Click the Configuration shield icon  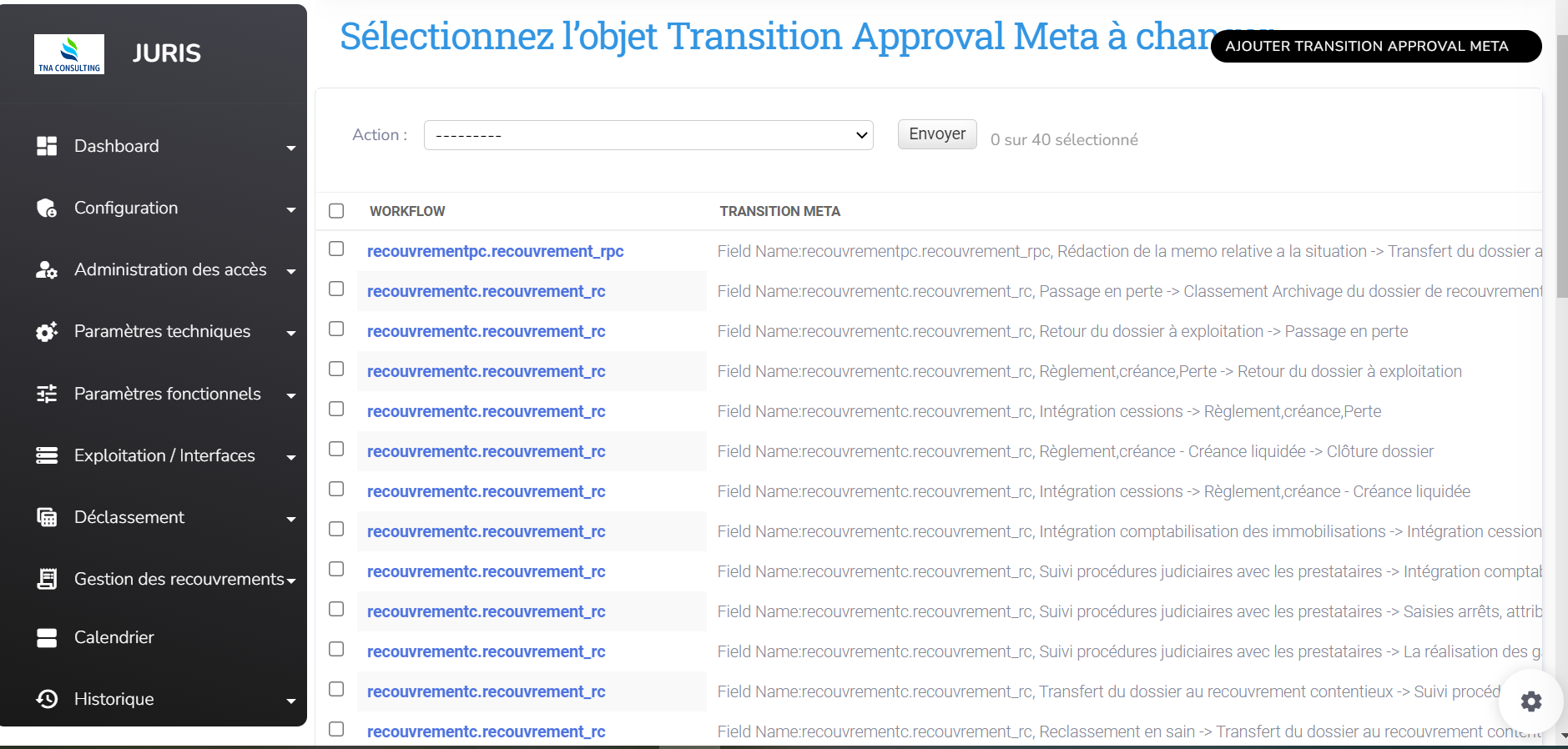tap(47, 208)
